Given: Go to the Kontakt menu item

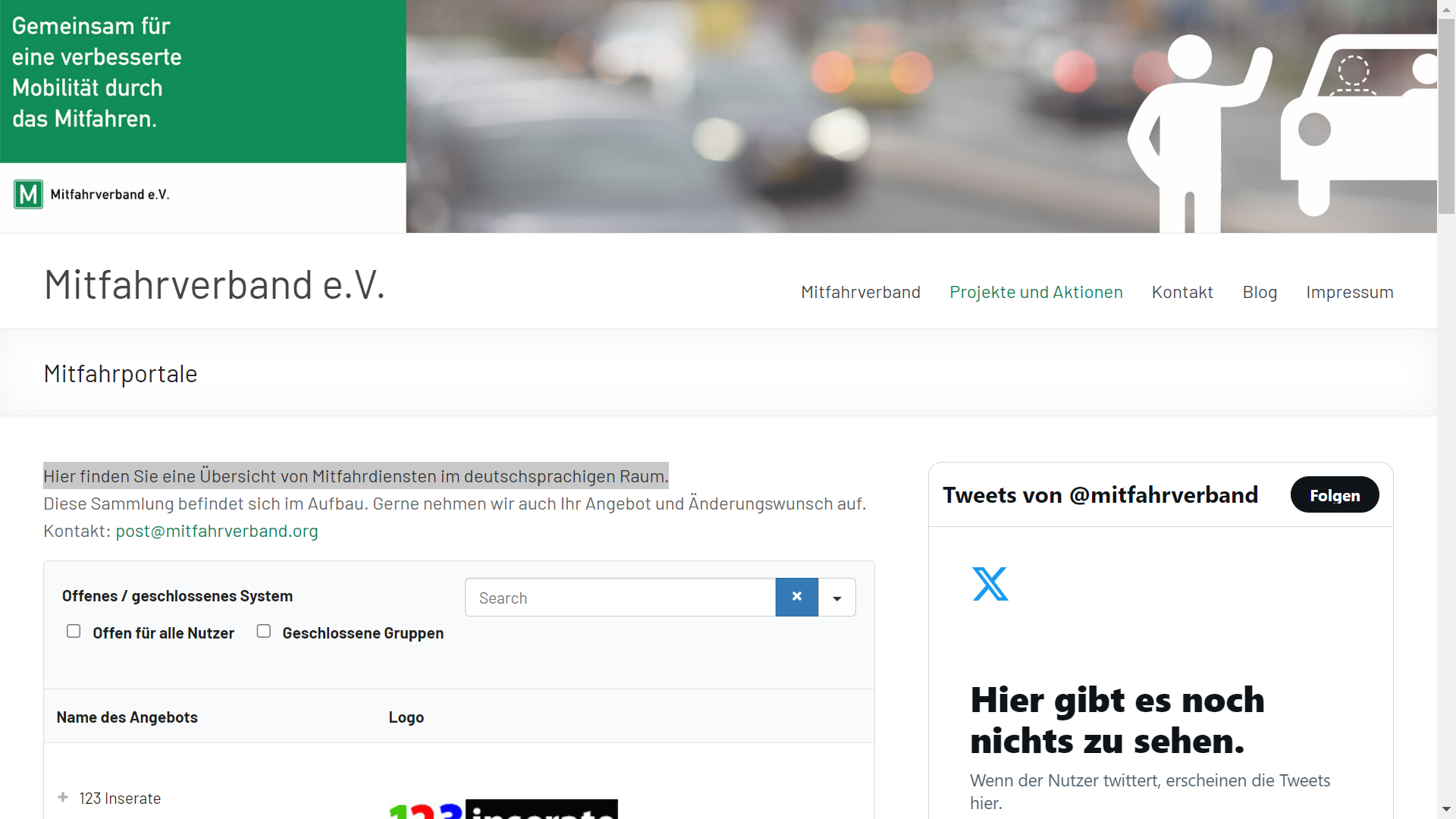Looking at the screenshot, I should pyautogui.click(x=1182, y=292).
